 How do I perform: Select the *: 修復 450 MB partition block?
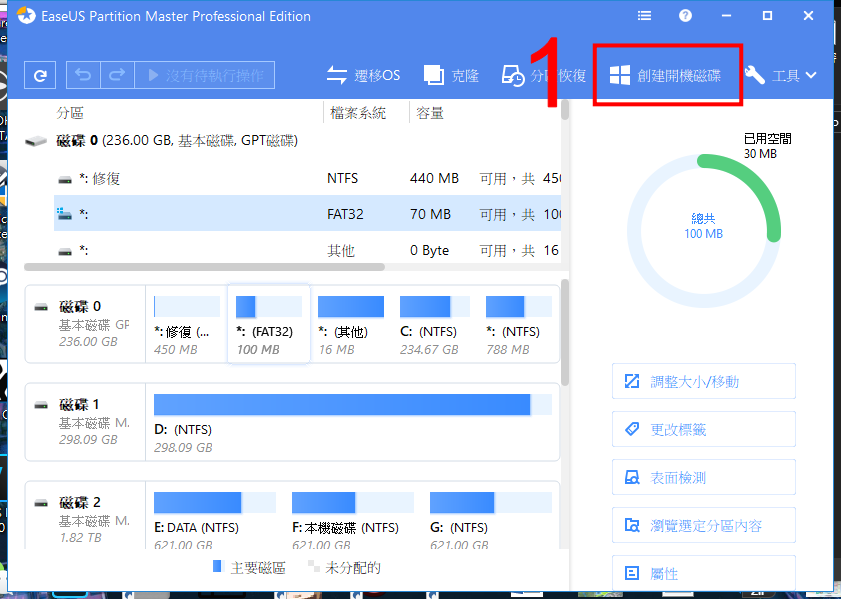point(187,325)
